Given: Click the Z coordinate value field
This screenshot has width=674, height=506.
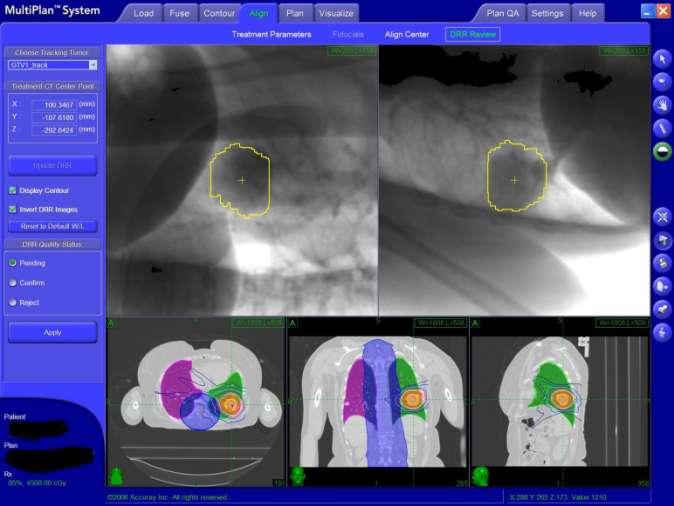Looking at the screenshot, I should (x=54, y=130).
